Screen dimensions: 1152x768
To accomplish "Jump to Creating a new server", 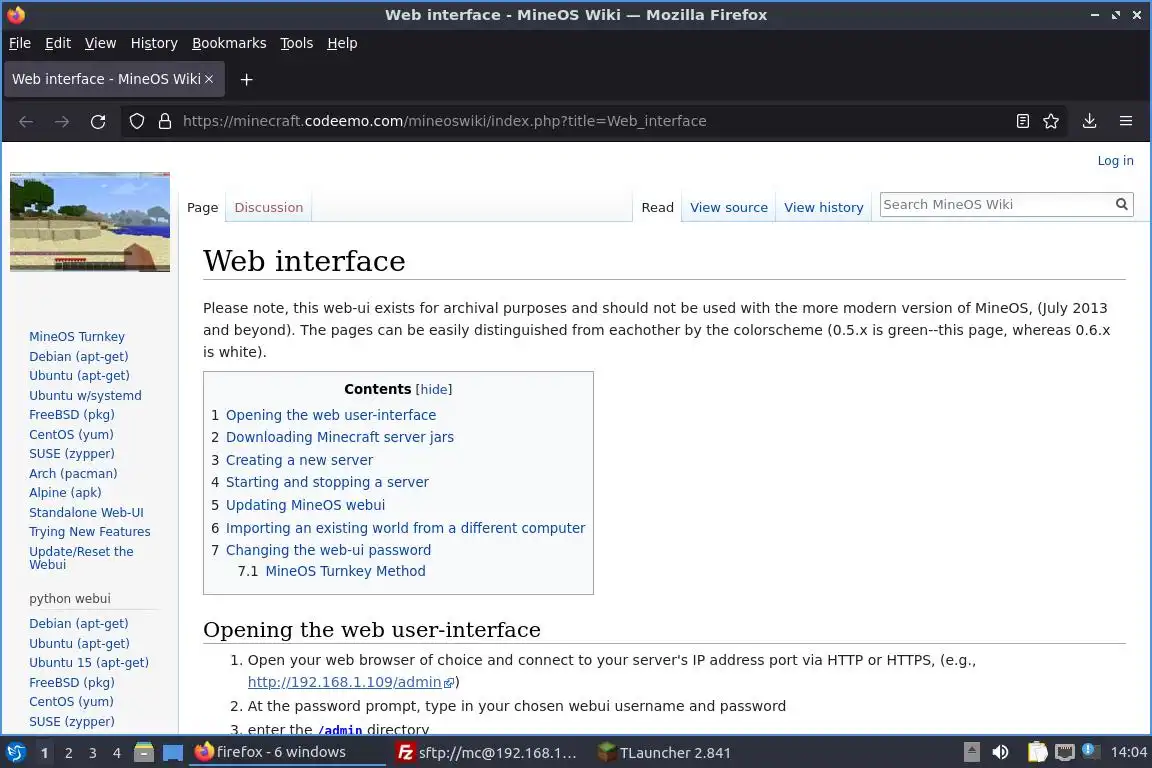I will 299,460.
